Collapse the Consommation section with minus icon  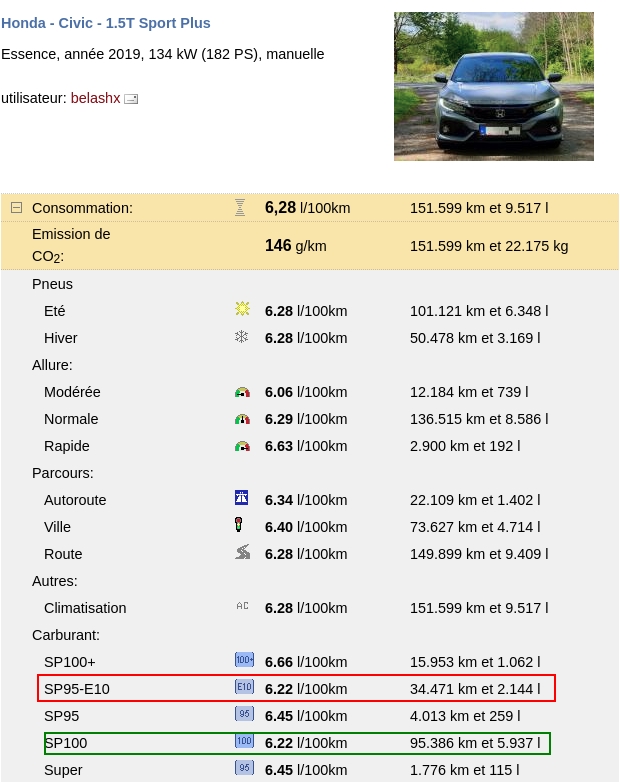pyautogui.click(x=16, y=208)
